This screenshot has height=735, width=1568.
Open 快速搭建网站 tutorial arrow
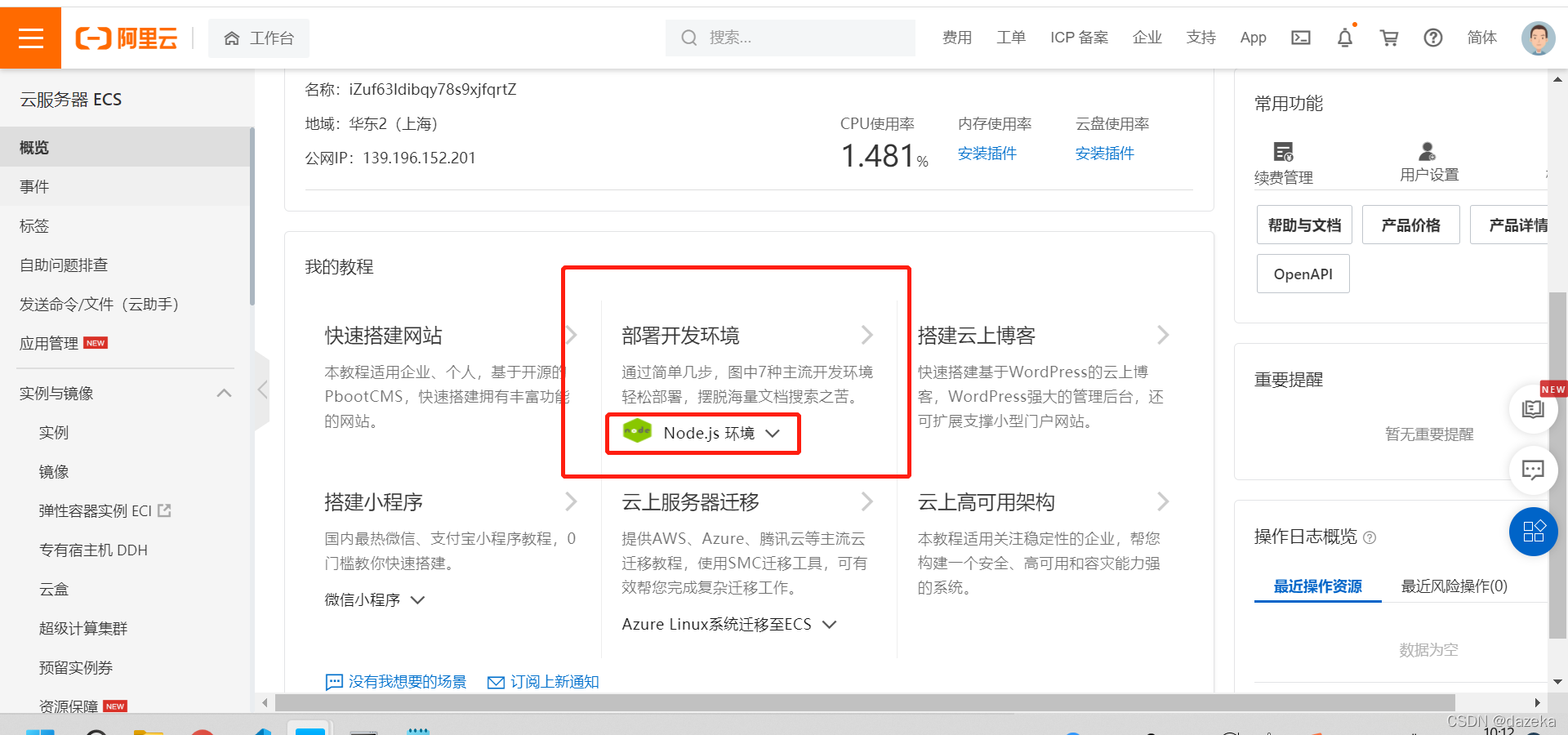(x=571, y=335)
